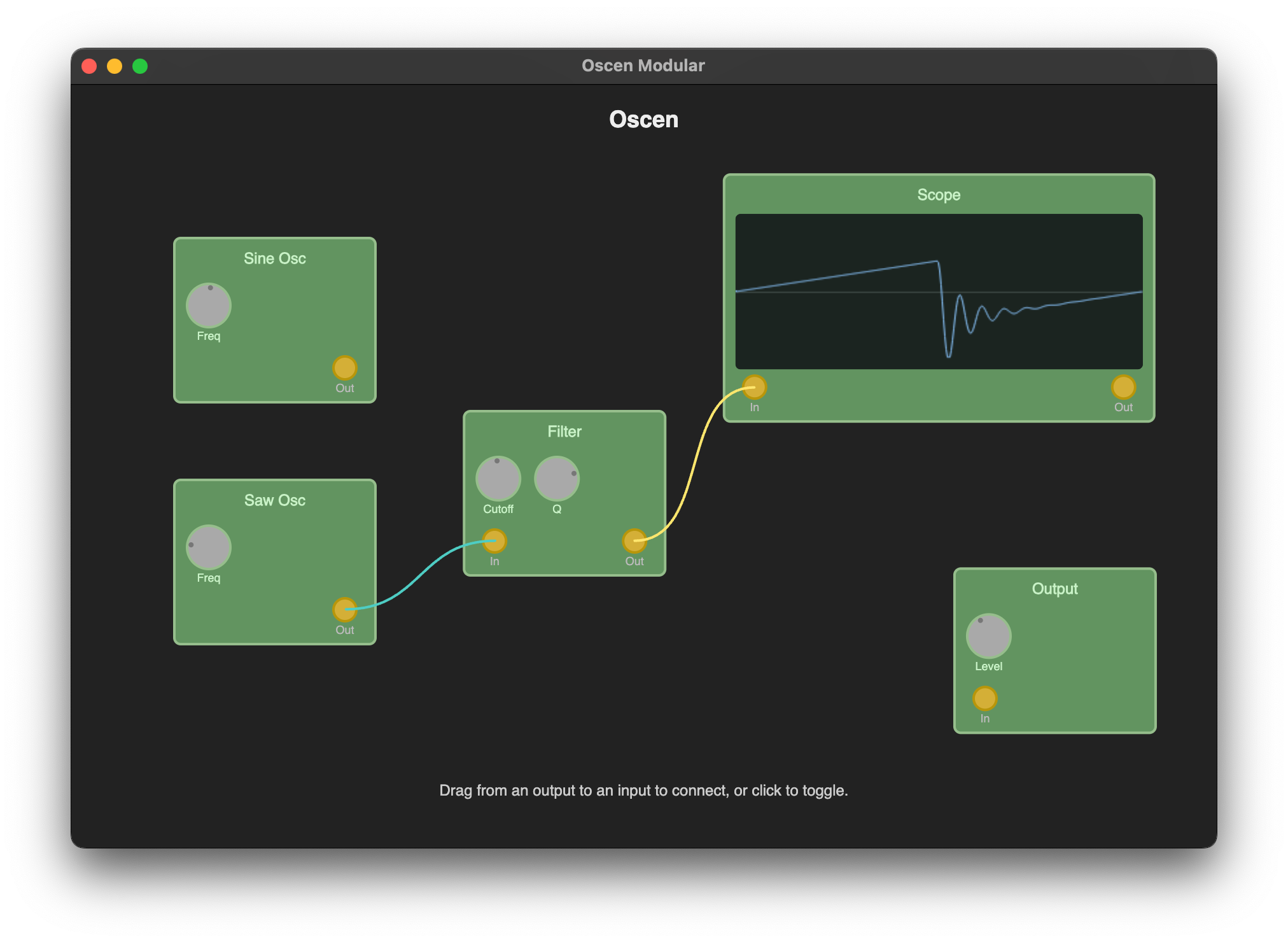Click the Filter Q knob
The height and width of the screenshot is (942, 1288).
tap(557, 479)
